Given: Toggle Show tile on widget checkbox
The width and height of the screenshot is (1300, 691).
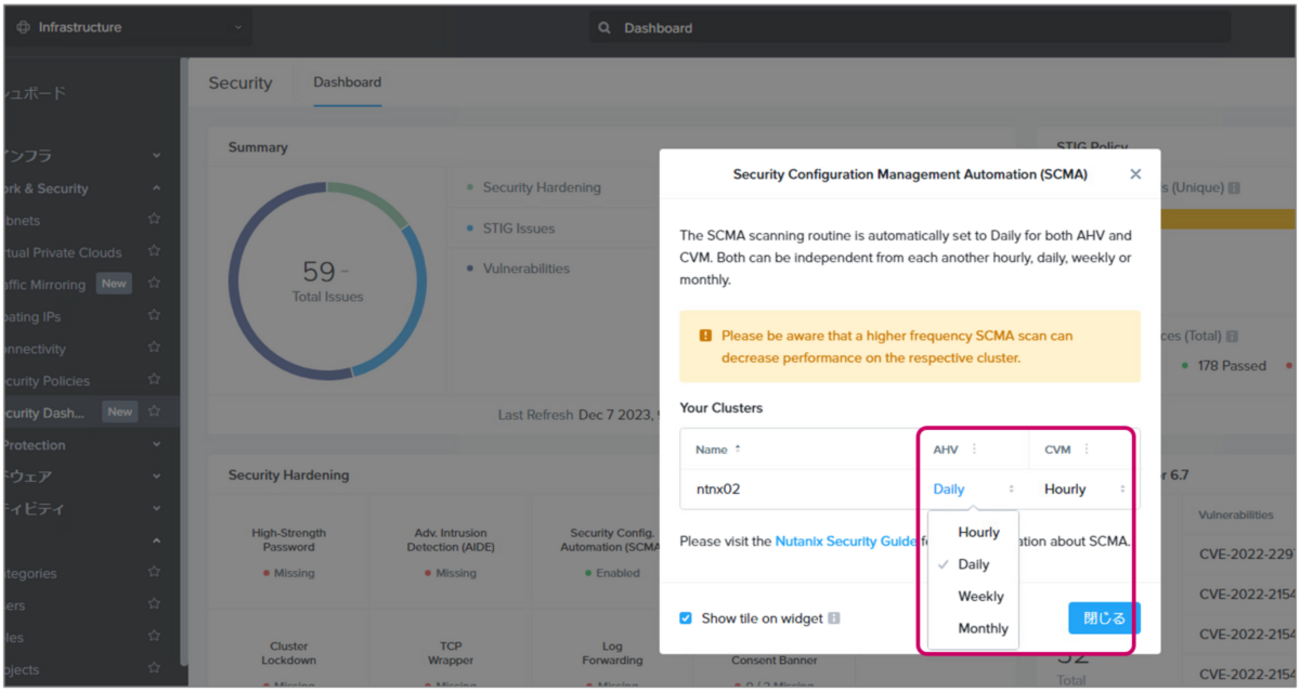Looking at the screenshot, I should (686, 619).
